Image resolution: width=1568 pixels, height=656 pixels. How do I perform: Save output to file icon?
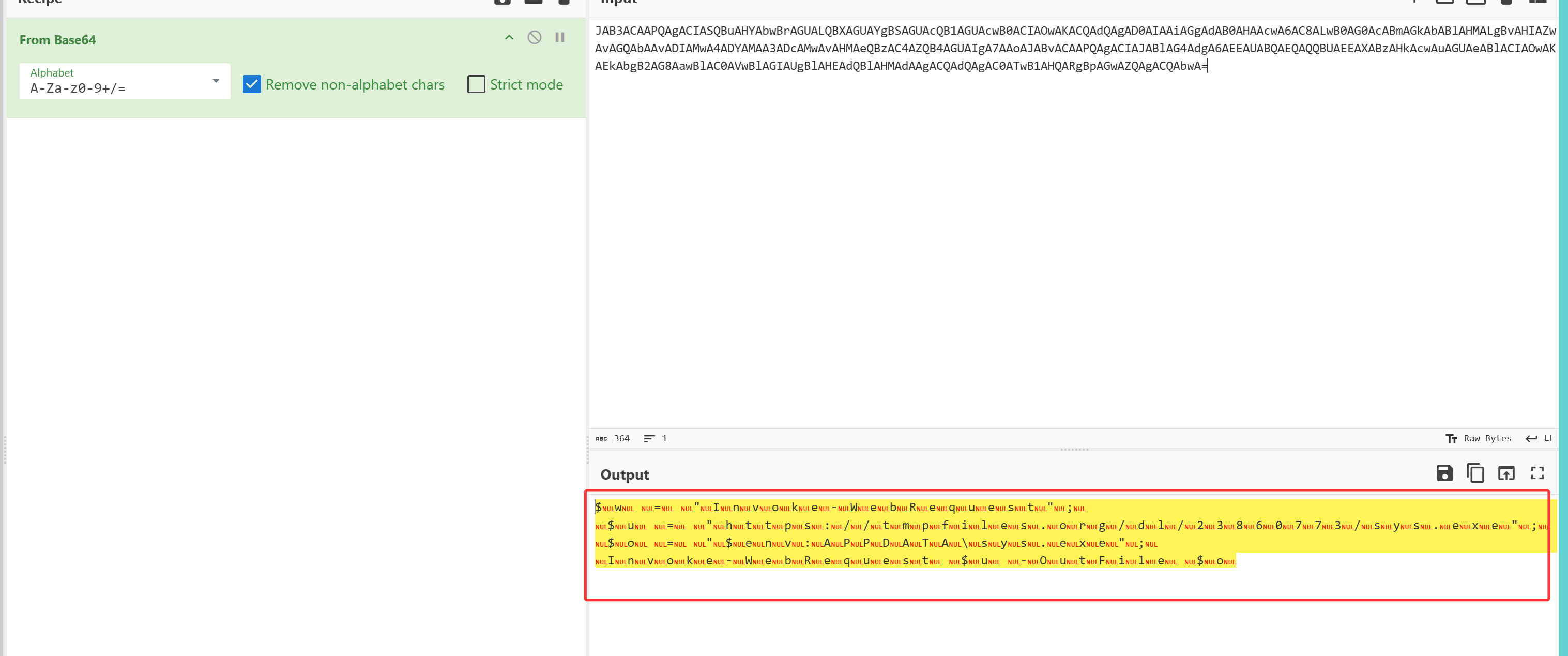pyautogui.click(x=1444, y=473)
